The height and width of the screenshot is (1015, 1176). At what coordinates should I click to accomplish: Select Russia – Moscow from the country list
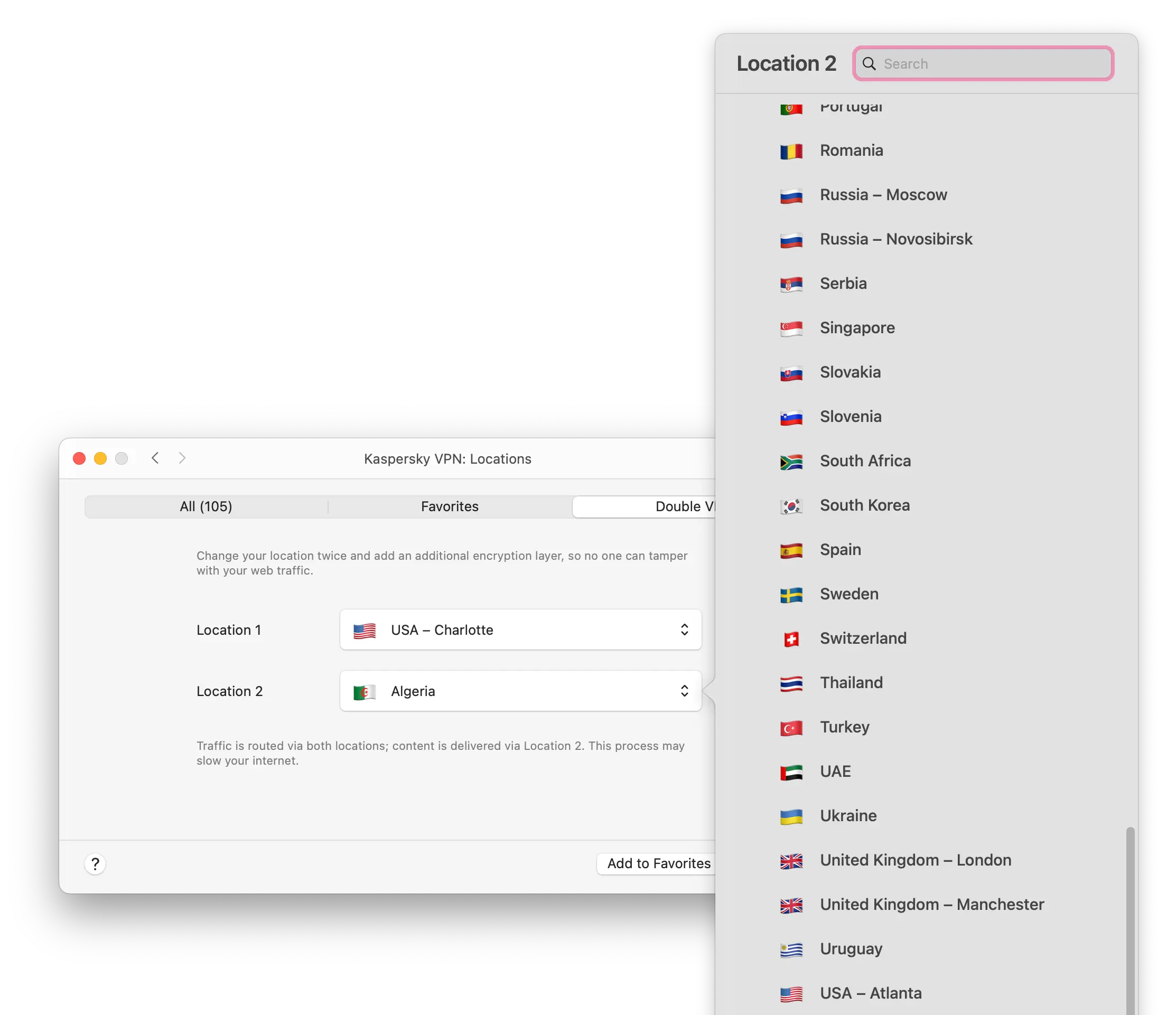[x=883, y=194]
